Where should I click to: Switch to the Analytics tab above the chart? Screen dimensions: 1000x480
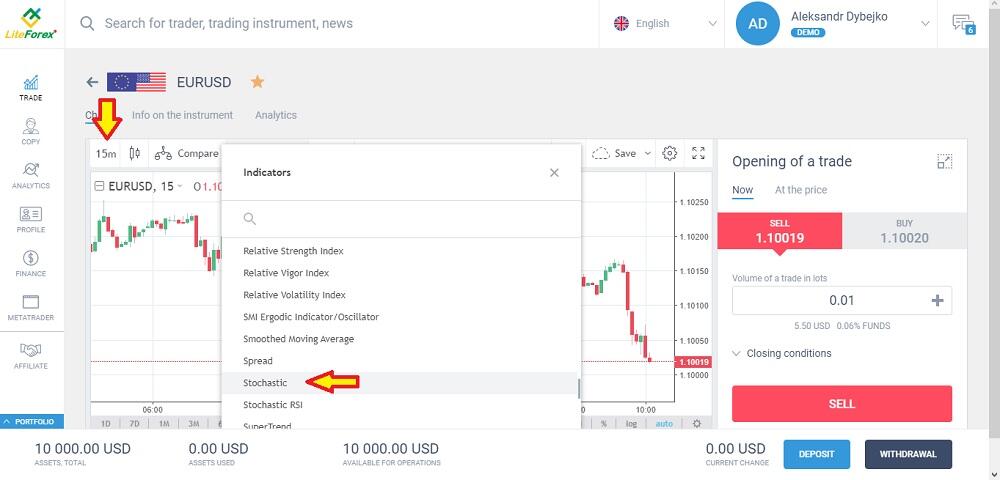click(276, 115)
